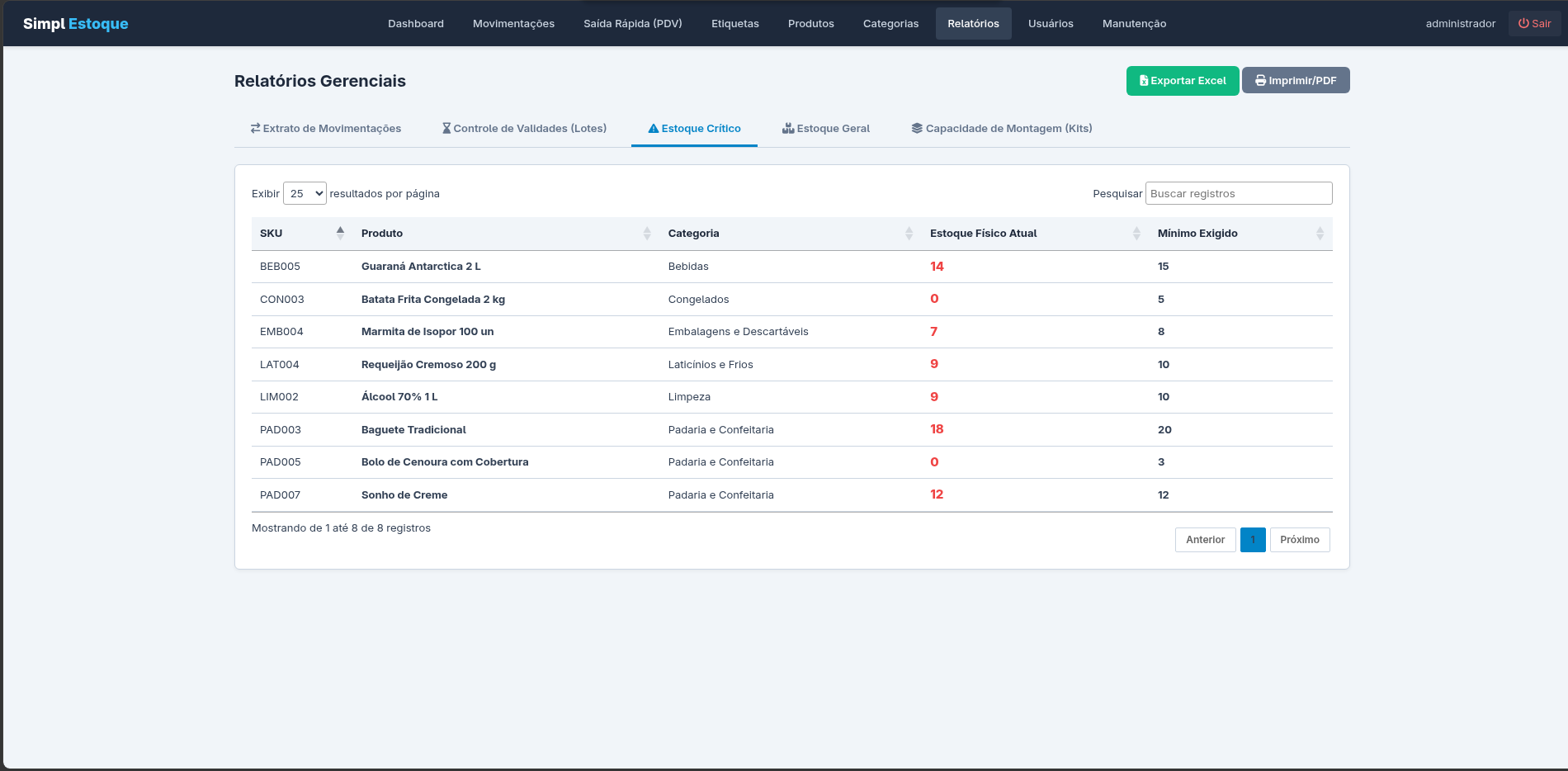Click the SimplEstoque logo
Viewport: 1568px width, 771px height.
click(76, 24)
